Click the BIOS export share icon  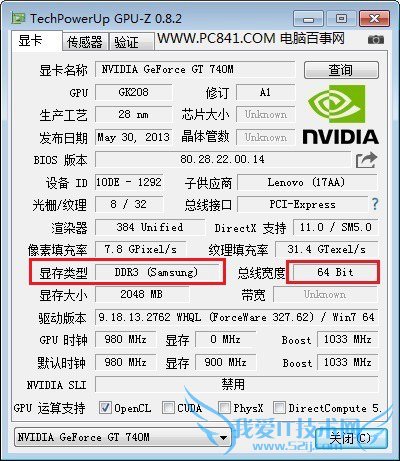366,160
